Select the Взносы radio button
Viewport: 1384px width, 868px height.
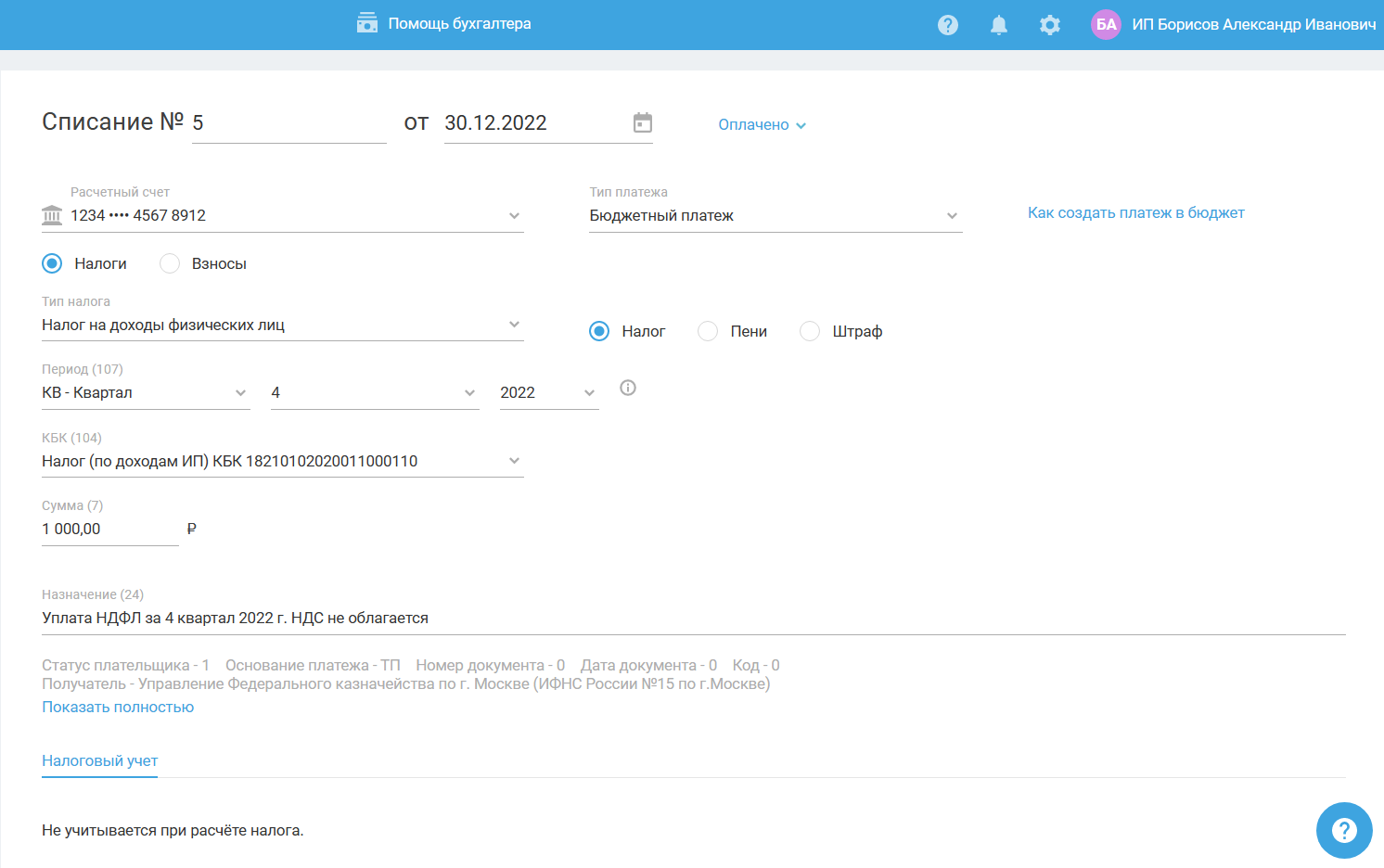point(170,263)
